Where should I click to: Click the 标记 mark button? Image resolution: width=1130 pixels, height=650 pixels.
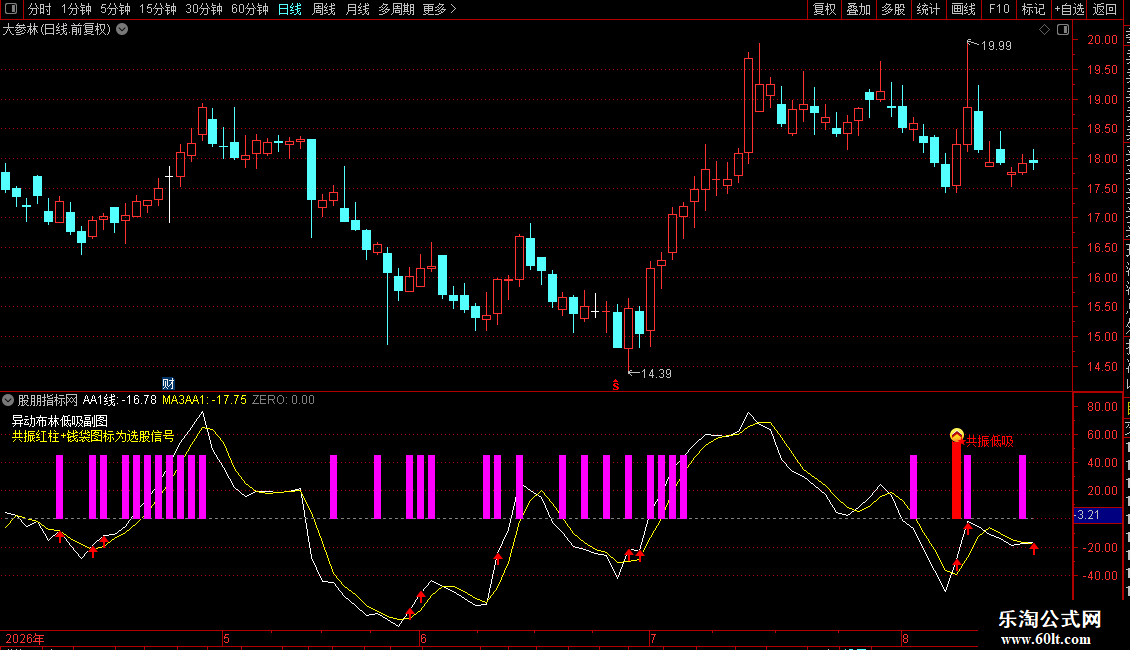pos(1033,9)
